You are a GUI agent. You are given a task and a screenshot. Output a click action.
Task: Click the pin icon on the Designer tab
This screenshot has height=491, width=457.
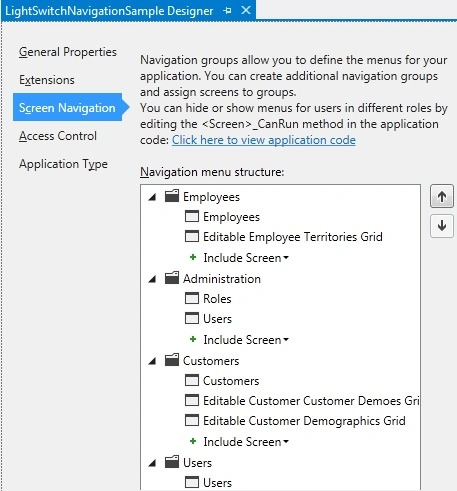(227, 11)
